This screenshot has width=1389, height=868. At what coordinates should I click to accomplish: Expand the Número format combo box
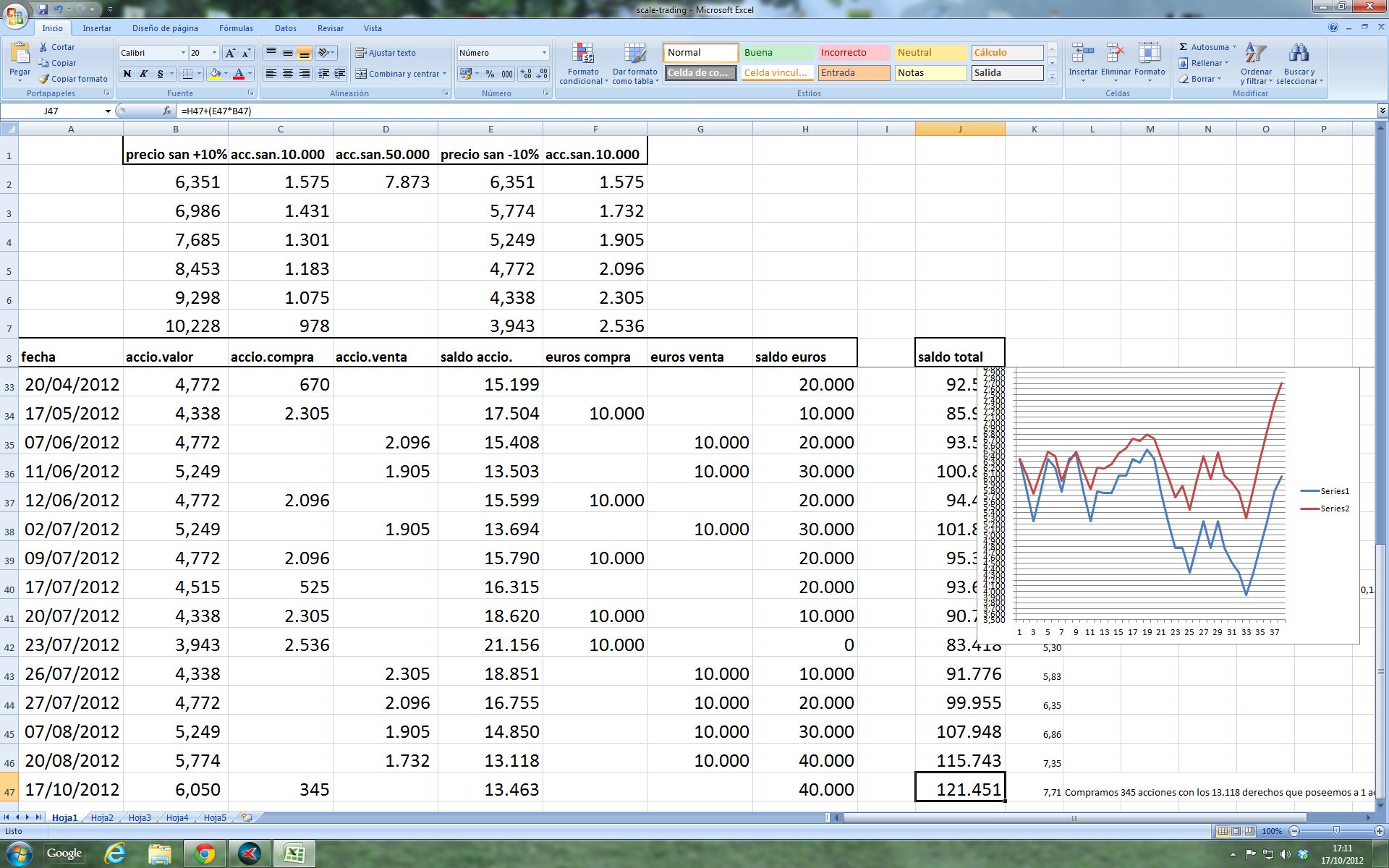(x=544, y=53)
